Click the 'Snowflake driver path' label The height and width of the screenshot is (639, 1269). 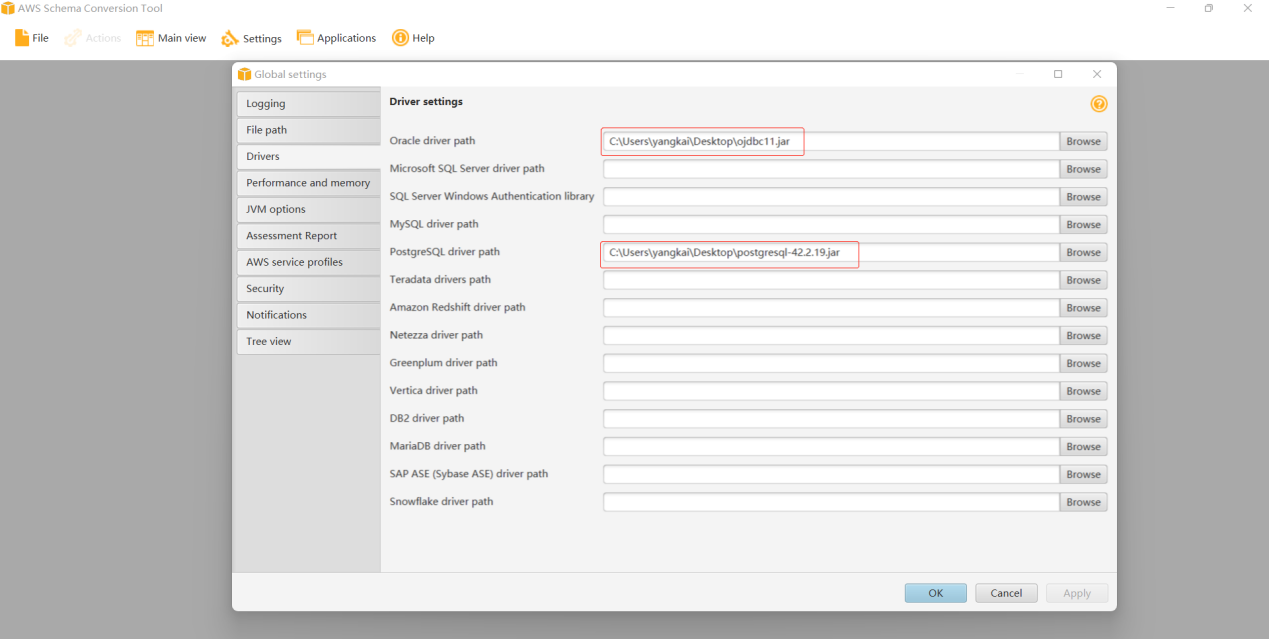(441, 501)
